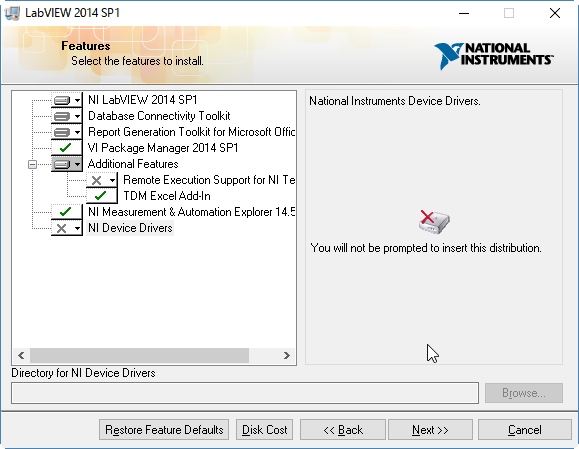Click 'Select the features to install.' subtitle
The image size is (579, 449).
(137, 61)
